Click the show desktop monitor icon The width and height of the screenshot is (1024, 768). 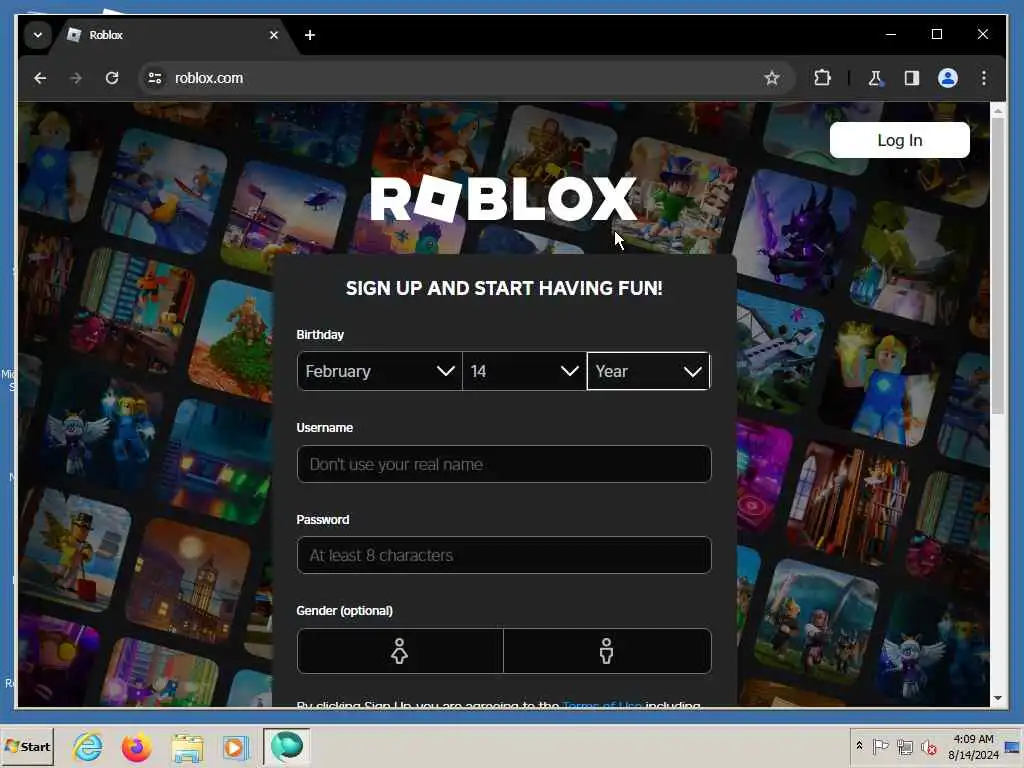[x=1013, y=746]
